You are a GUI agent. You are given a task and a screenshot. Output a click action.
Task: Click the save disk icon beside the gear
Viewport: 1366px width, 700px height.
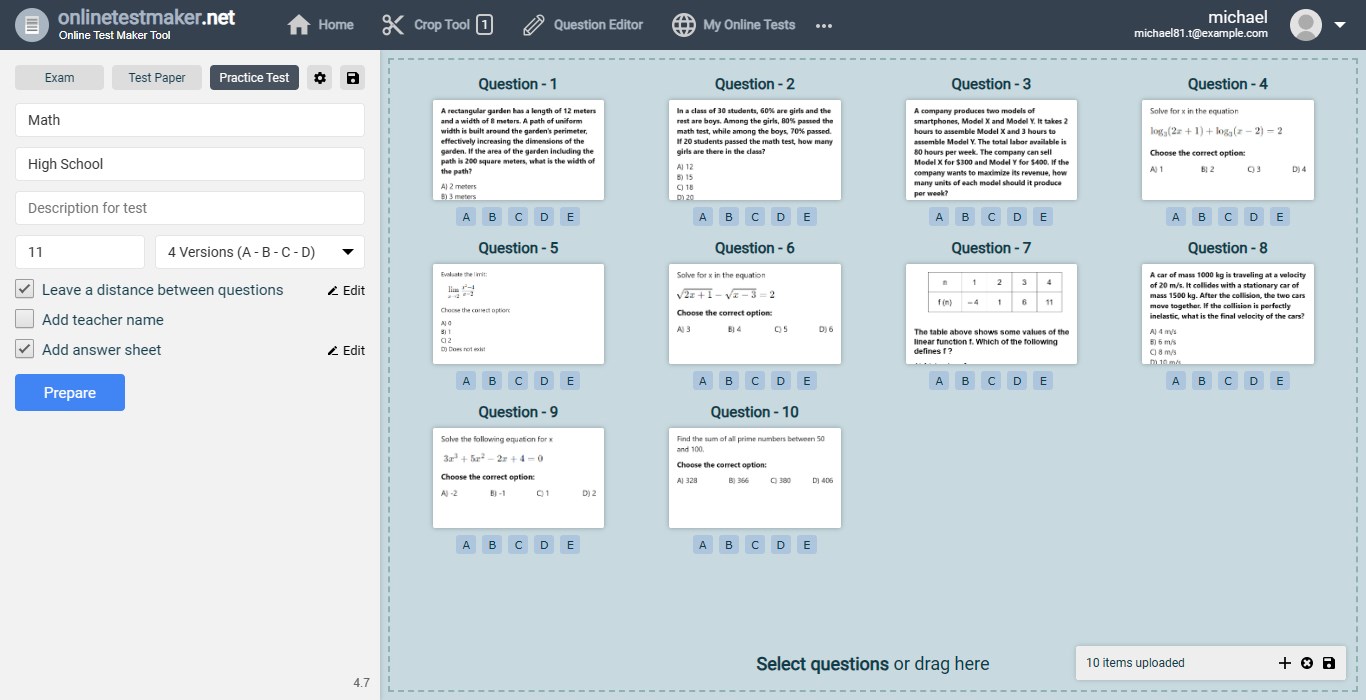tap(351, 78)
